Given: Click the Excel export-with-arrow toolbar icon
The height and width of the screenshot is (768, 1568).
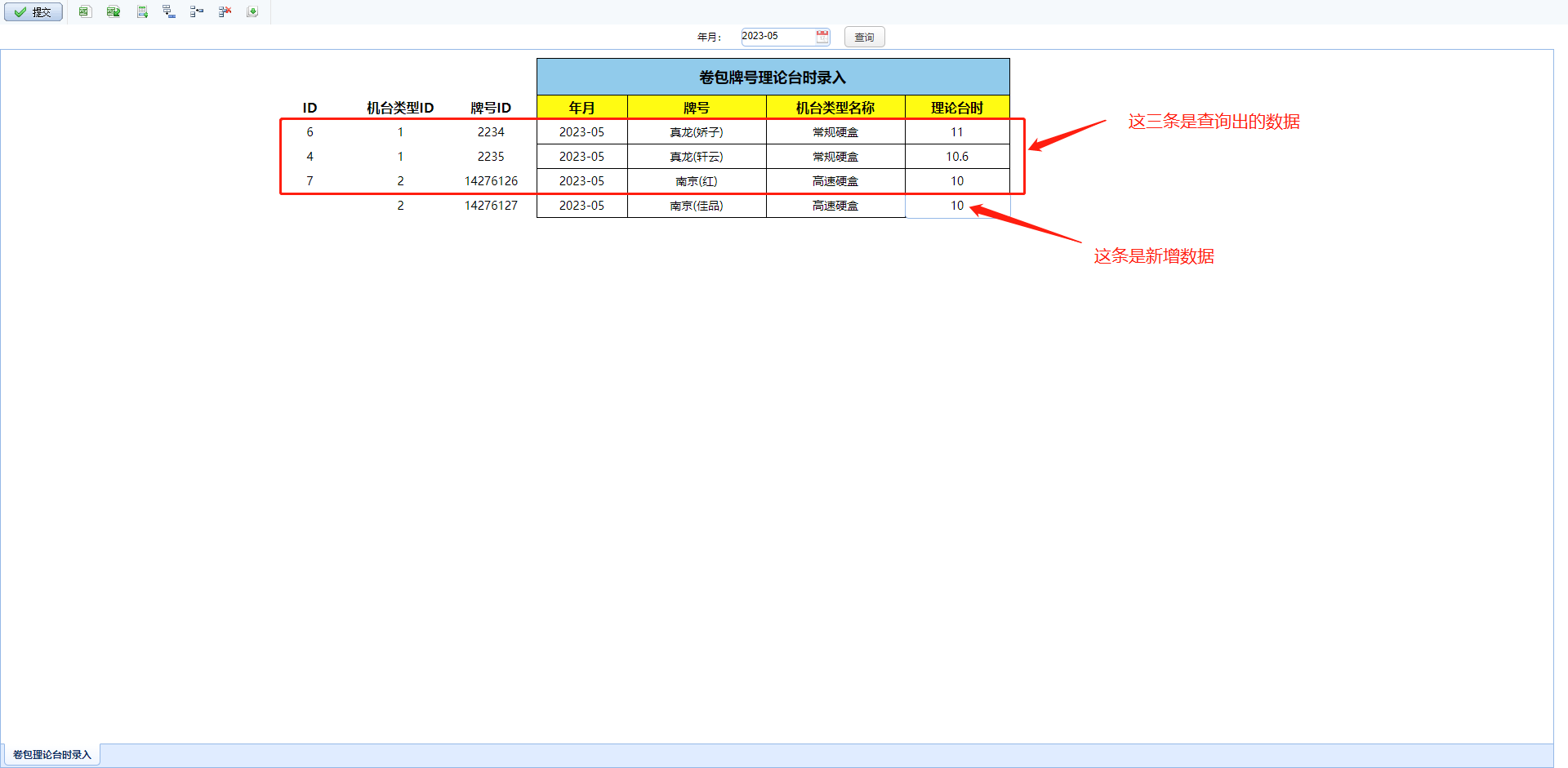Looking at the screenshot, I should (x=114, y=11).
